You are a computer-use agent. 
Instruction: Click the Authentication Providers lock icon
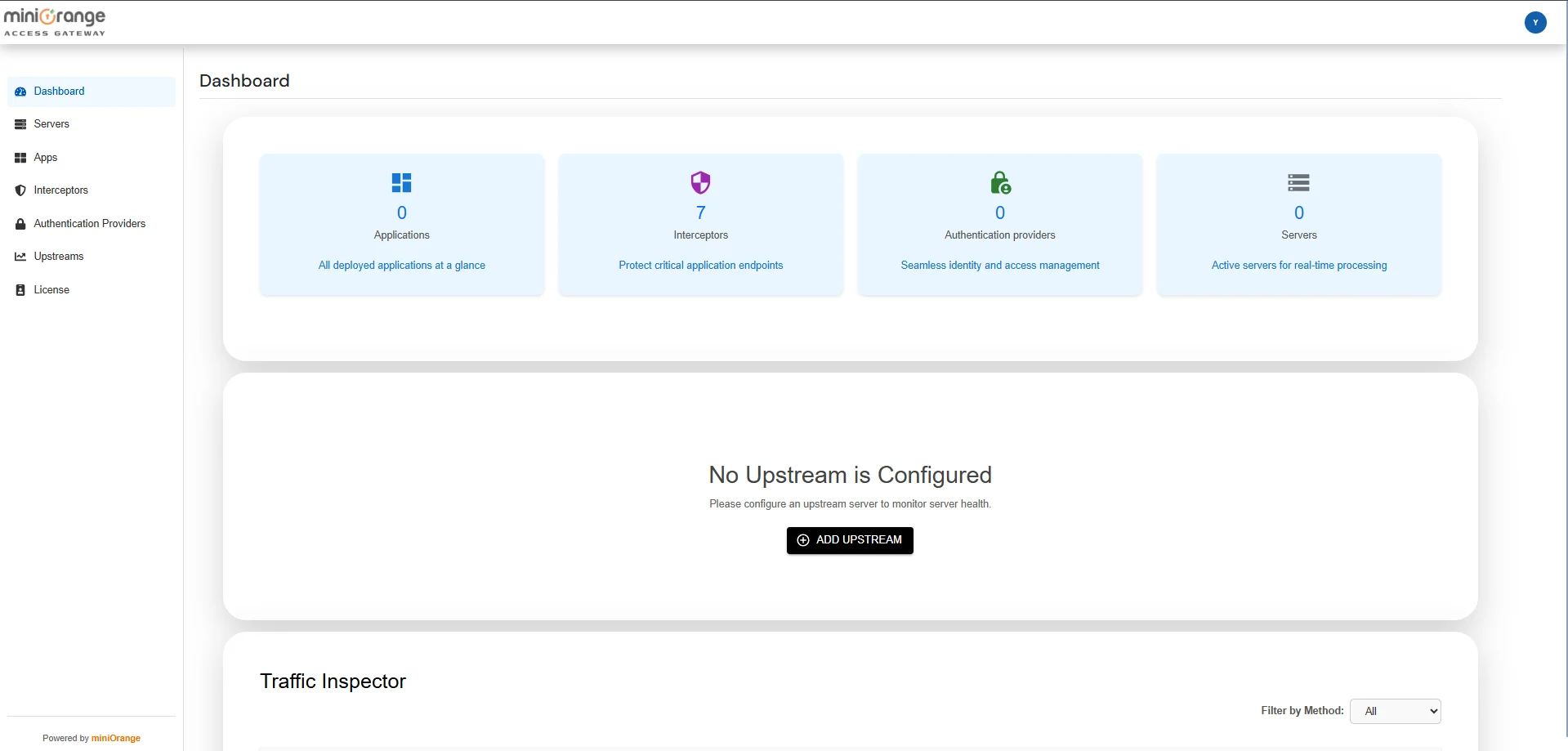pyautogui.click(x=20, y=223)
